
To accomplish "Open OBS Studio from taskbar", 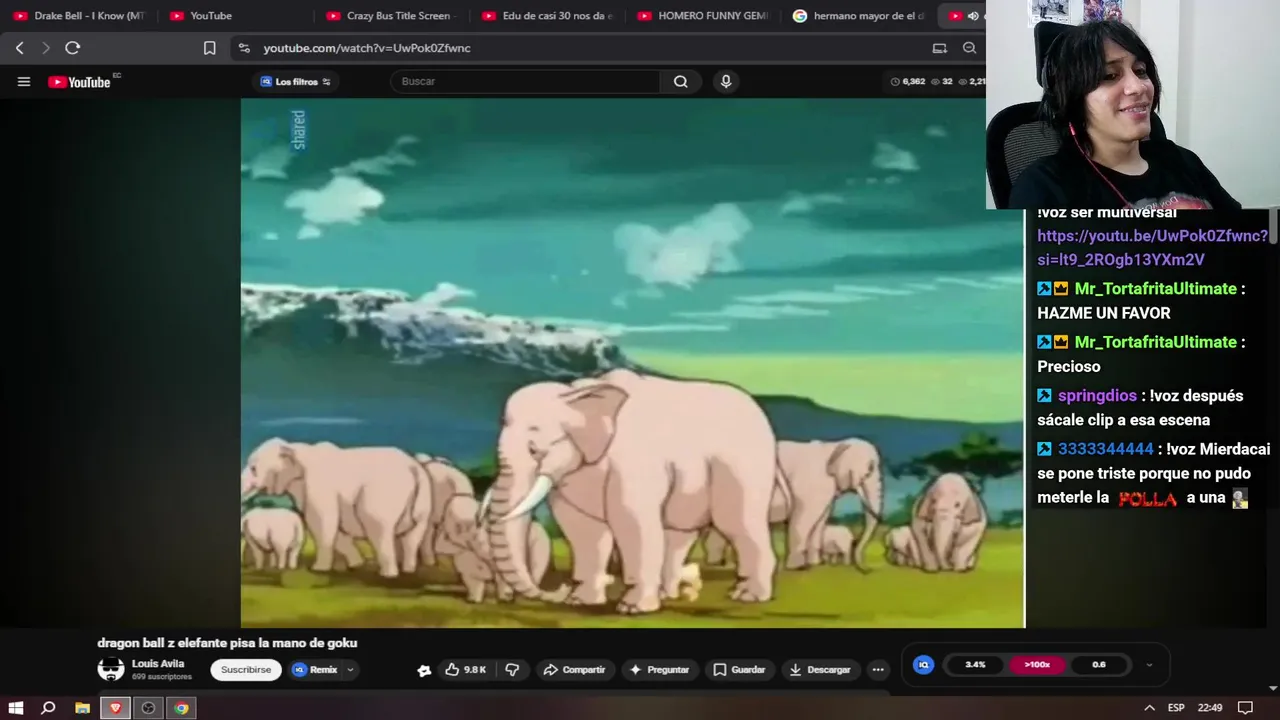I will pyautogui.click(x=148, y=708).
